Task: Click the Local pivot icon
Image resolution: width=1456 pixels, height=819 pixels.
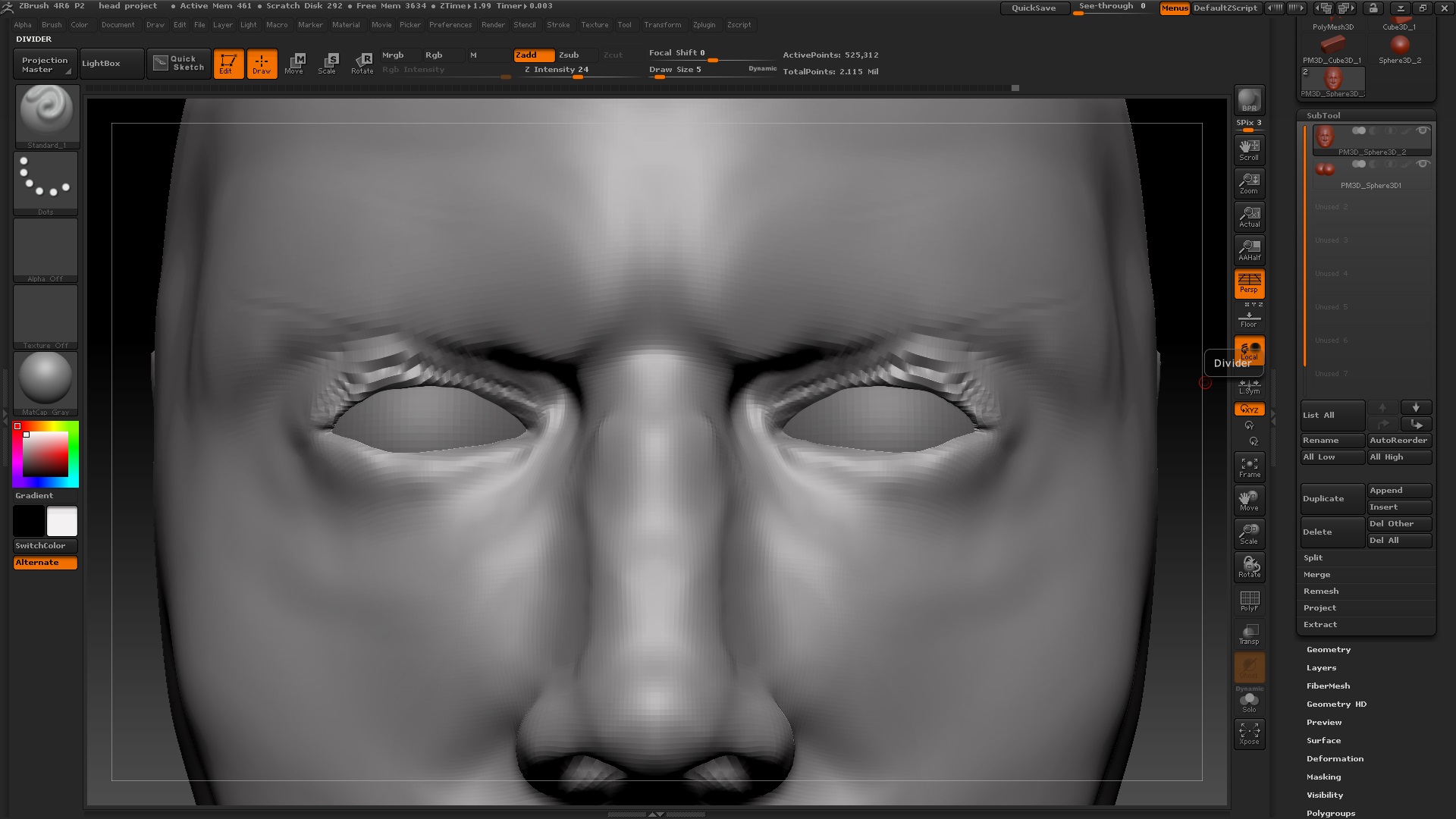Action: coord(1249,350)
